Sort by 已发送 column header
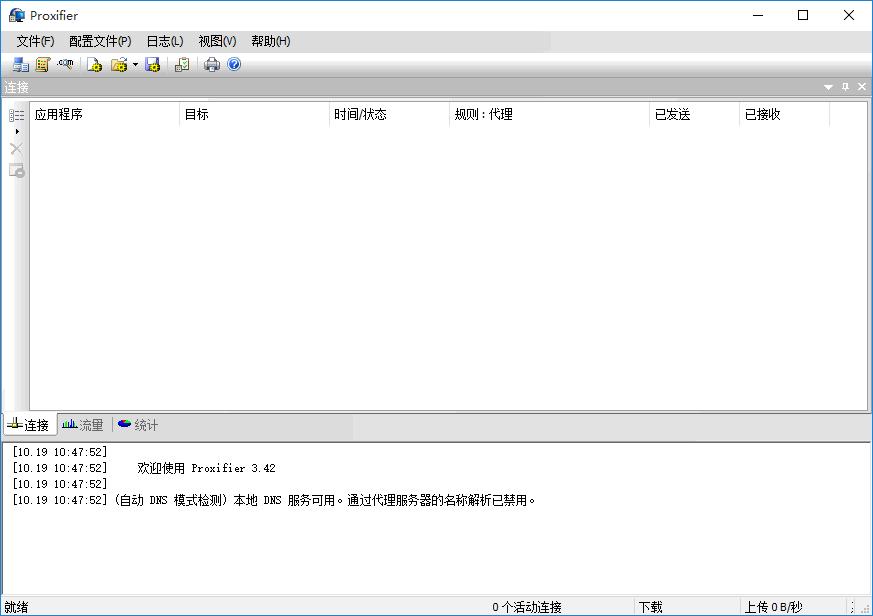 coord(694,114)
